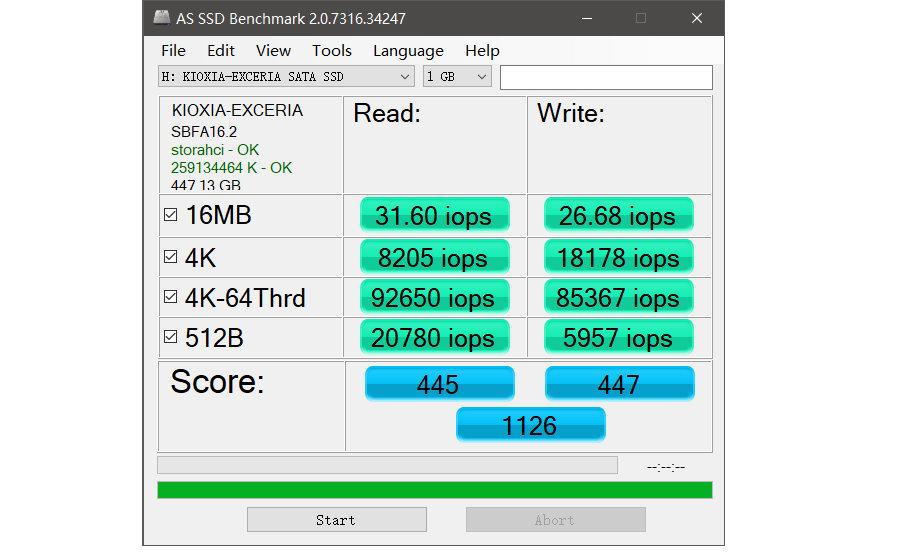900x559 pixels.
Task: Expand the KIOXIA-EXCERIA drive selection dropdown
Action: coord(286,76)
